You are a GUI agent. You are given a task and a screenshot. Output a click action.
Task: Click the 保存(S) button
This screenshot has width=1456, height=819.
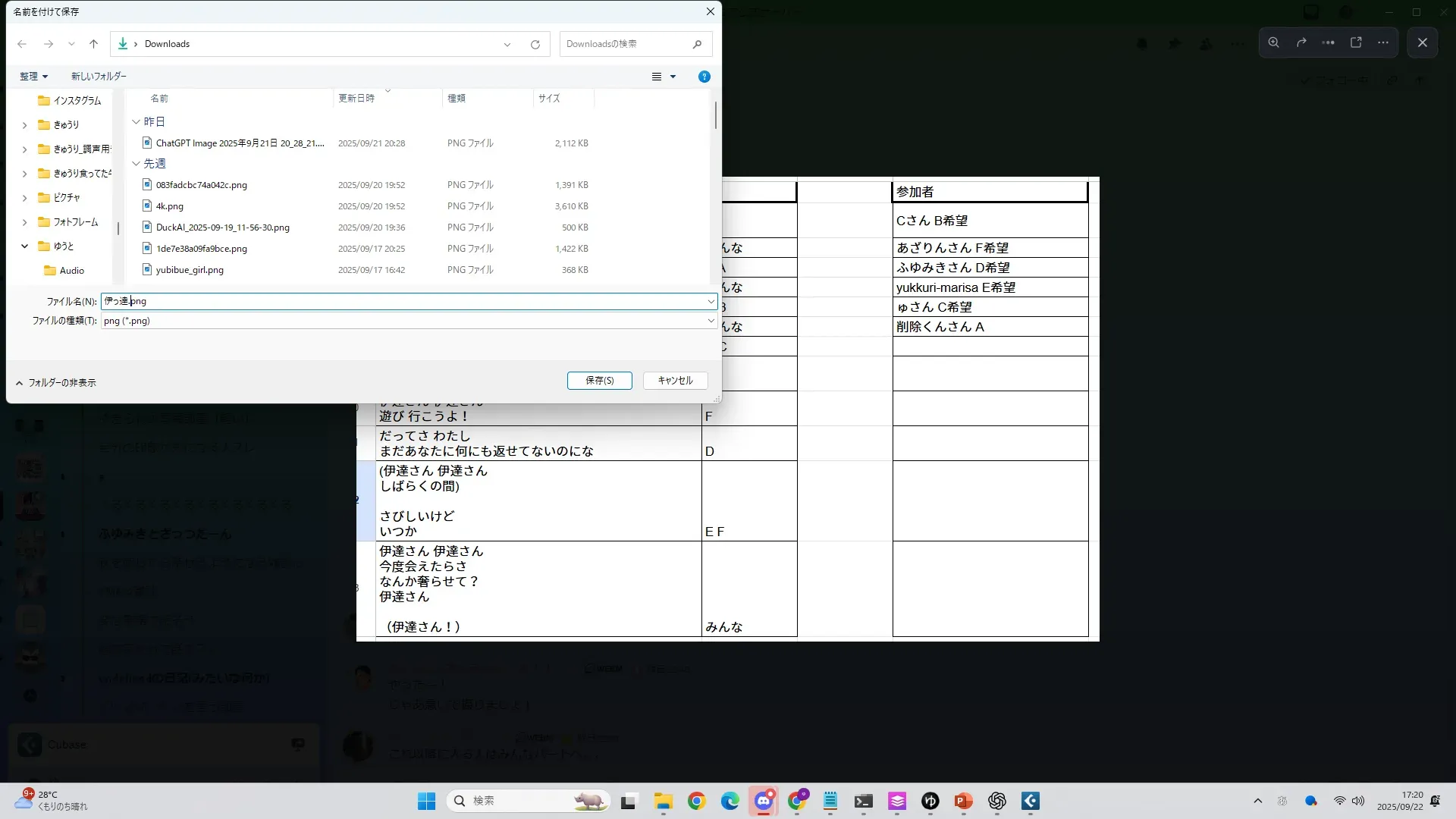(x=599, y=381)
